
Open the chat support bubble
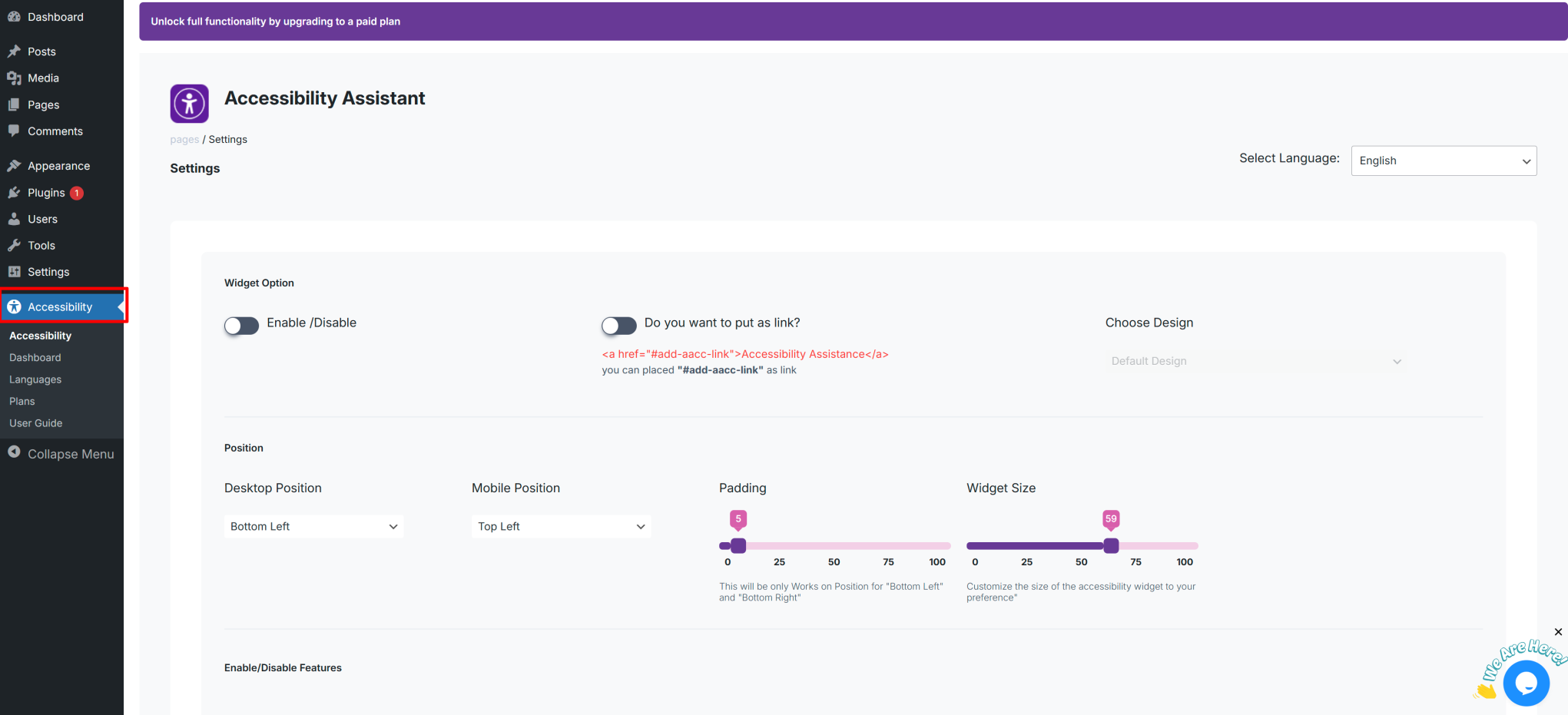click(1526, 683)
